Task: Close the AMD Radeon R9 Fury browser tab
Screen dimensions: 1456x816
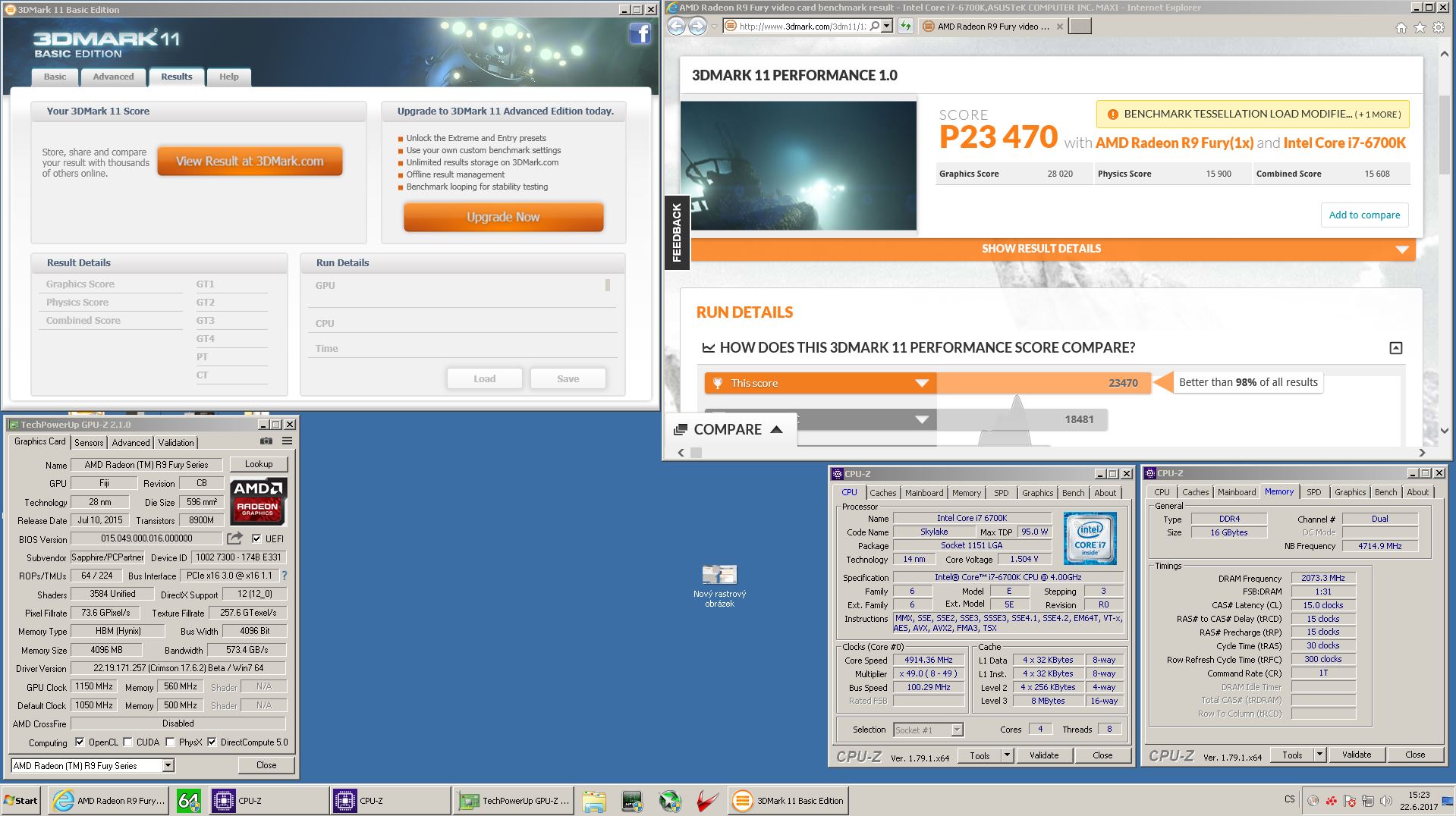Action: (x=1060, y=27)
